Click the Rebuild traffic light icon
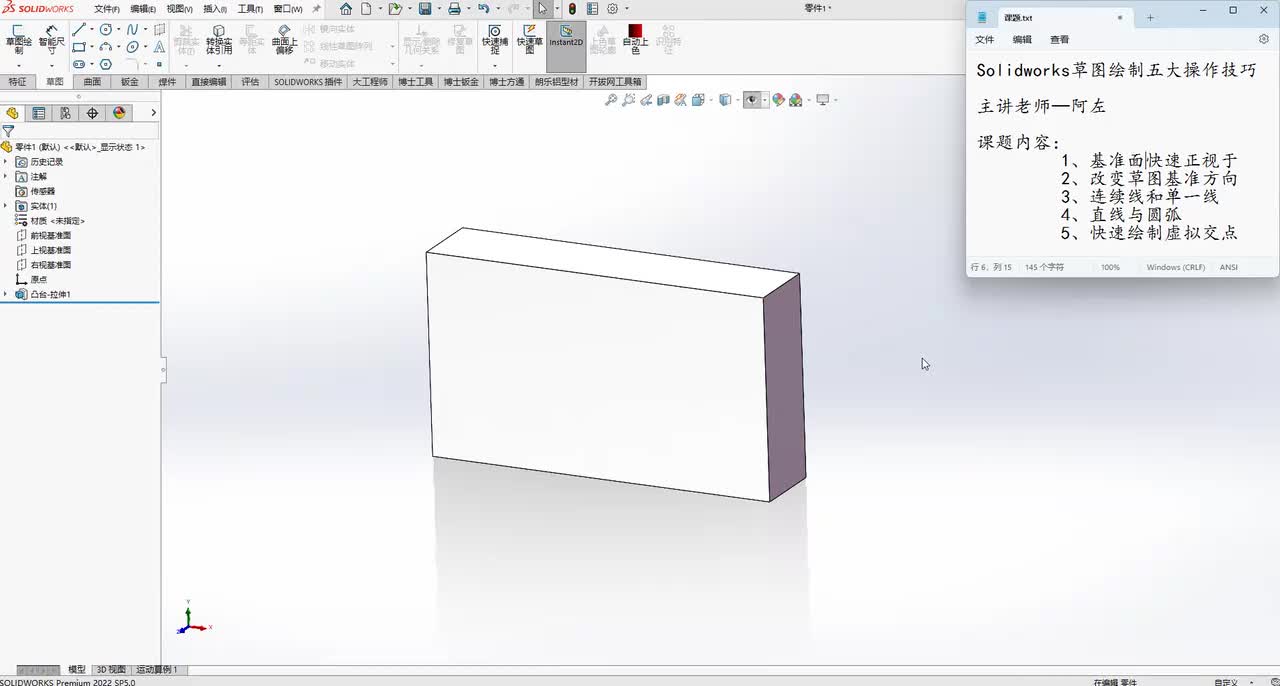Screen dimensions: 1280x686 tap(572, 9)
